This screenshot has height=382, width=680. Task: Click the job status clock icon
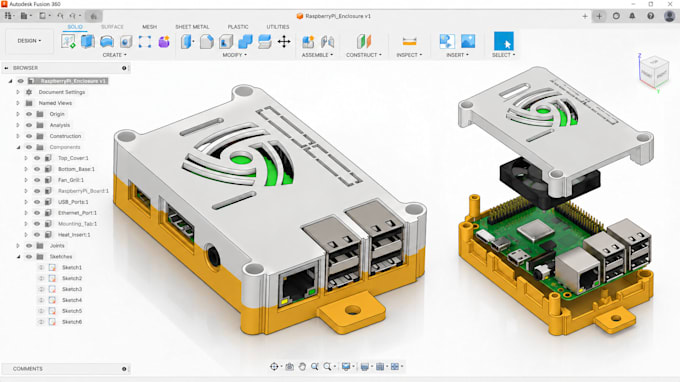pyautogui.click(x=616, y=16)
